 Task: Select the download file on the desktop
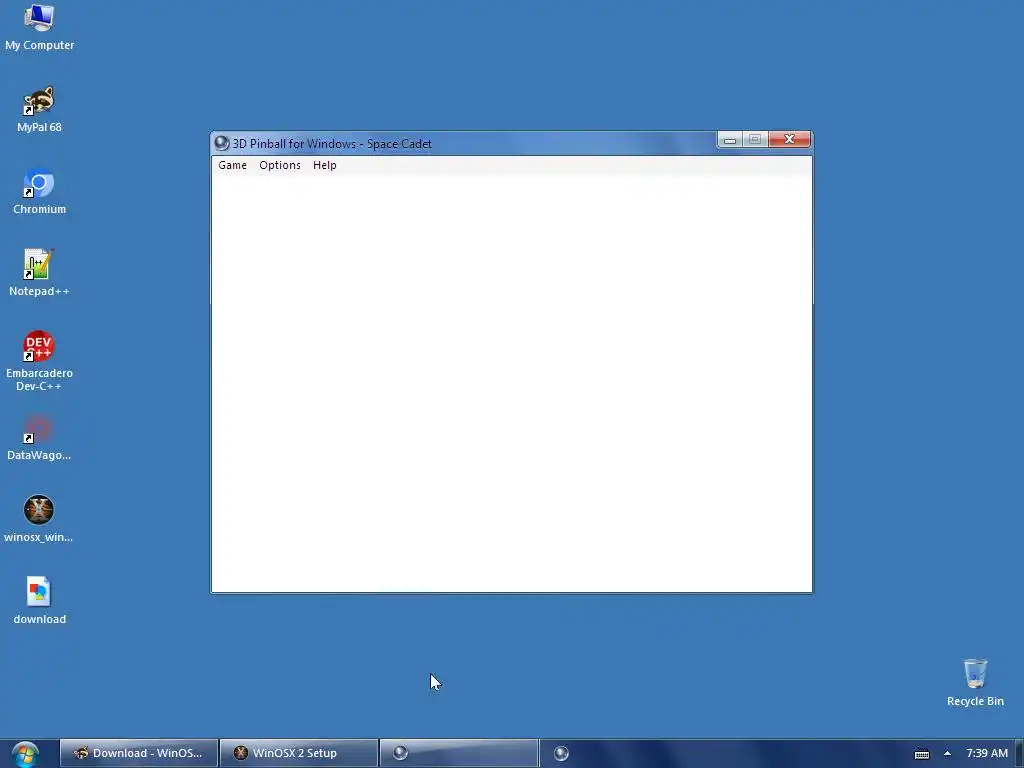click(x=39, y=601)
